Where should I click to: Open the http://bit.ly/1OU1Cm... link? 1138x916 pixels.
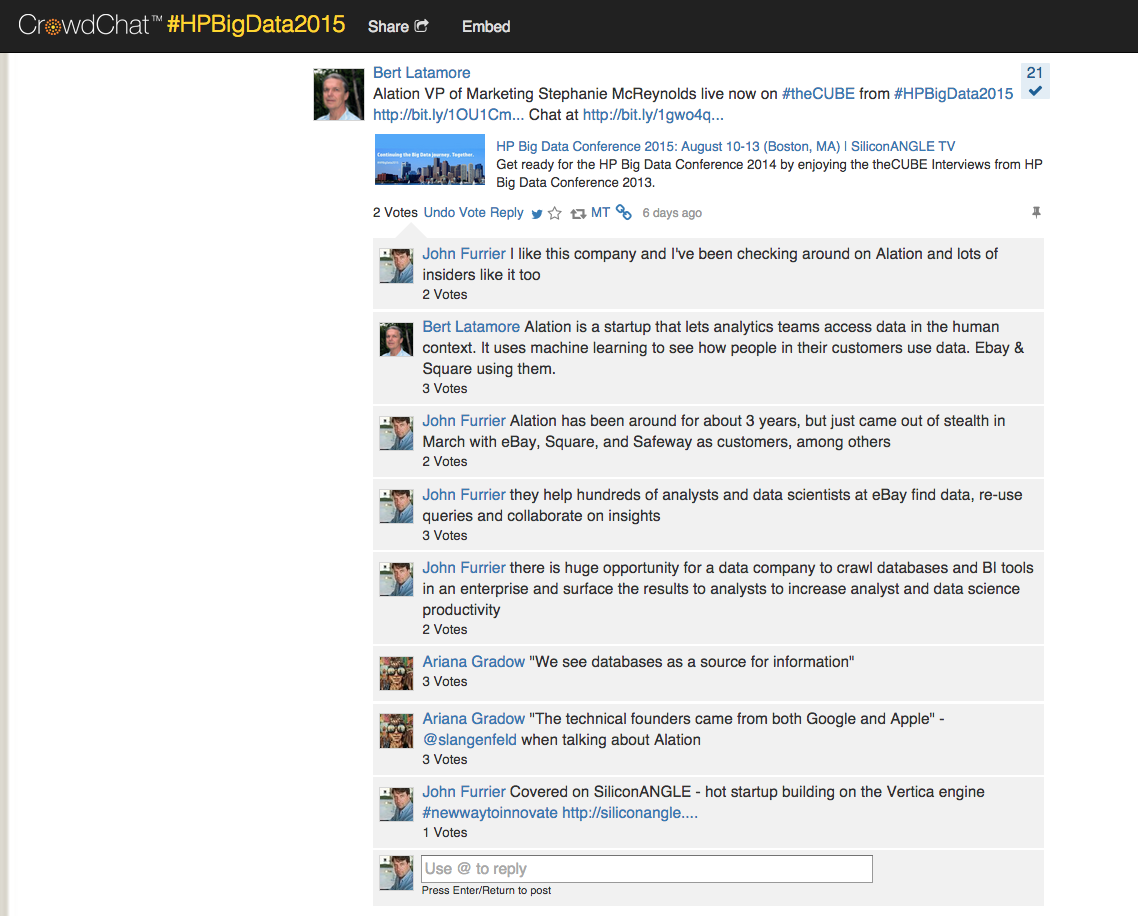449,115
